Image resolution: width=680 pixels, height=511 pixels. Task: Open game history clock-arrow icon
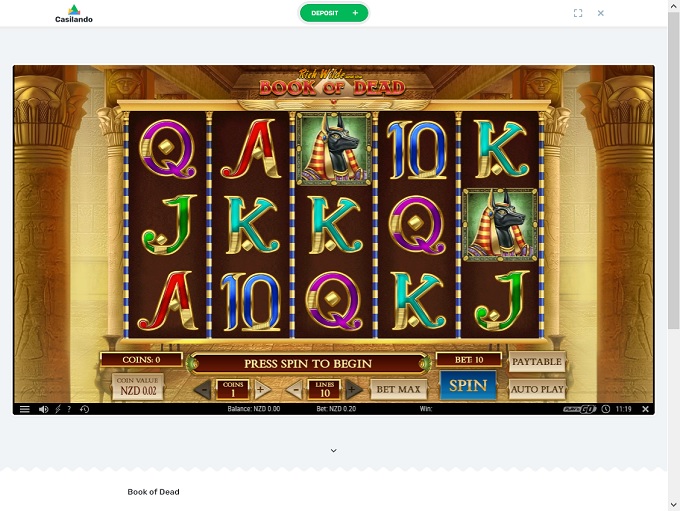[x=85, y=409]
